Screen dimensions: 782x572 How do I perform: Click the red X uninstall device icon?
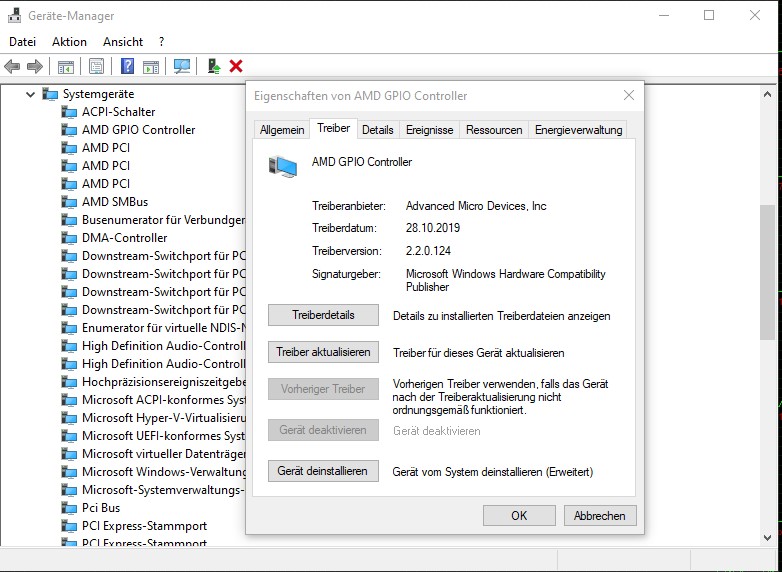point(236,66)
